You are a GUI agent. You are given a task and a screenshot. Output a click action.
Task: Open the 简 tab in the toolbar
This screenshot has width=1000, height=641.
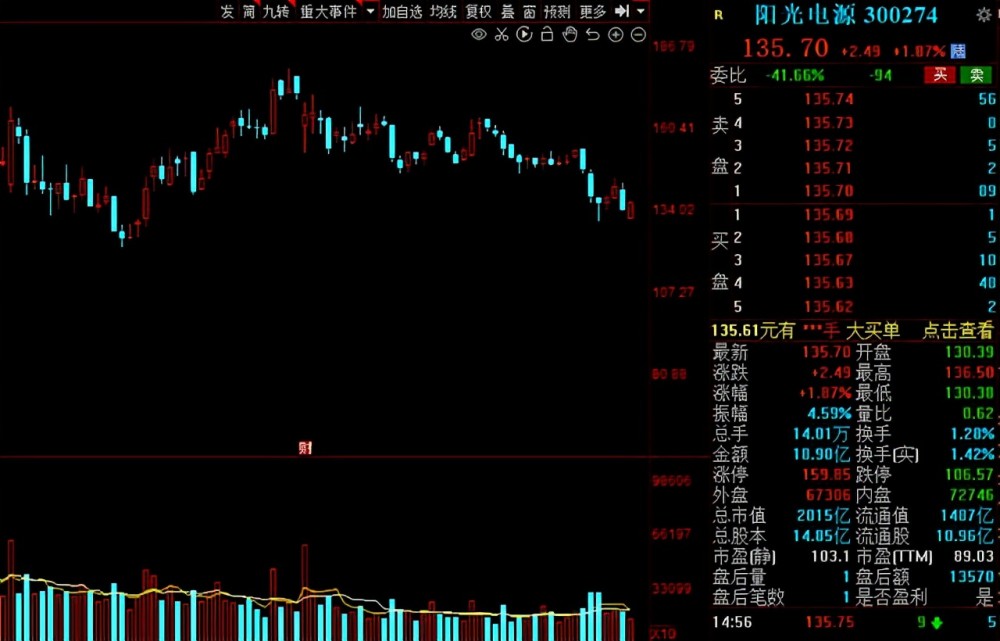coord(249,11)
